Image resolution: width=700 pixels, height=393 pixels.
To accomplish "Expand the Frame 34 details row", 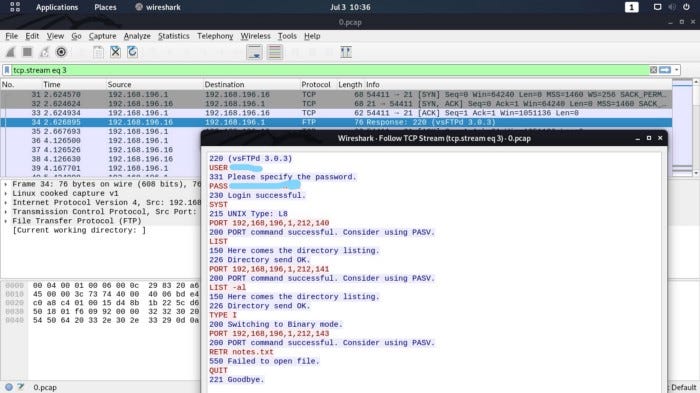I will pyautogui.click(x=6, y=184).
